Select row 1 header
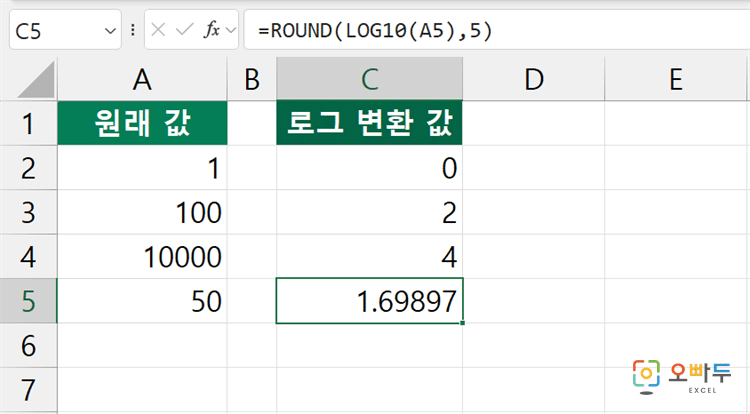 (28, 123)
